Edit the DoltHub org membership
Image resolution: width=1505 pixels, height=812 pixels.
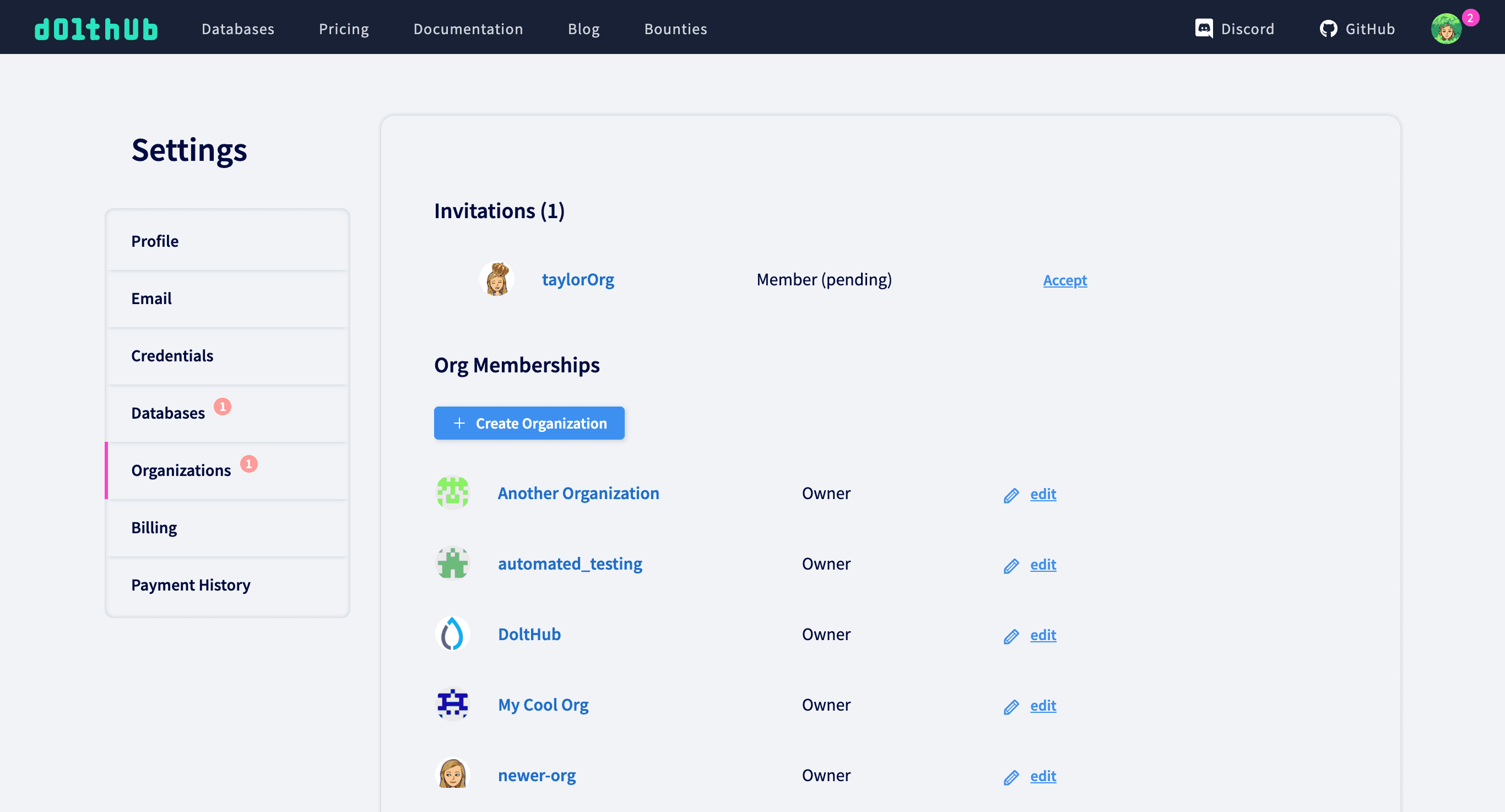[x=1043, y=635]
